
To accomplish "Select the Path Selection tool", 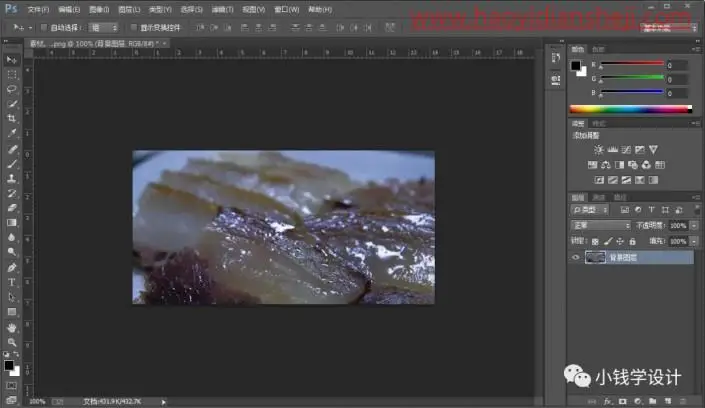I will pyautogui.click(x=12, y=297).
